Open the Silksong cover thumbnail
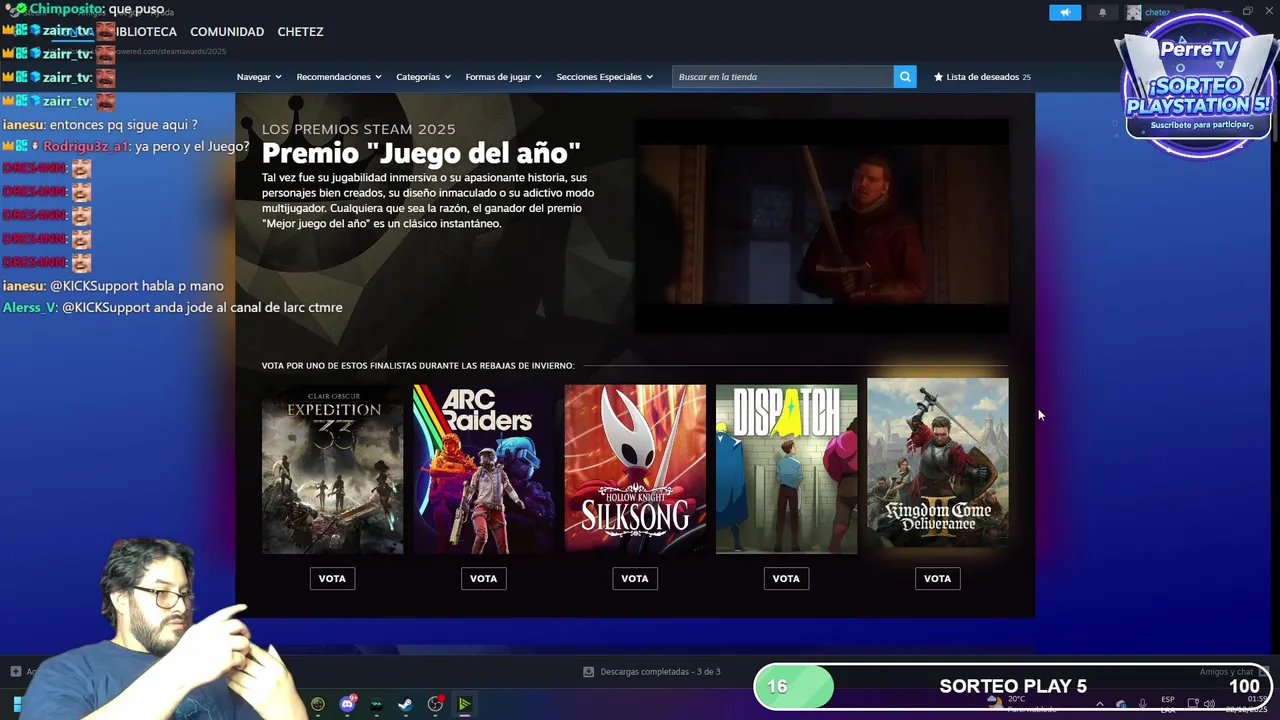Screen dimensions: 1280x720 tap(635, 469)
